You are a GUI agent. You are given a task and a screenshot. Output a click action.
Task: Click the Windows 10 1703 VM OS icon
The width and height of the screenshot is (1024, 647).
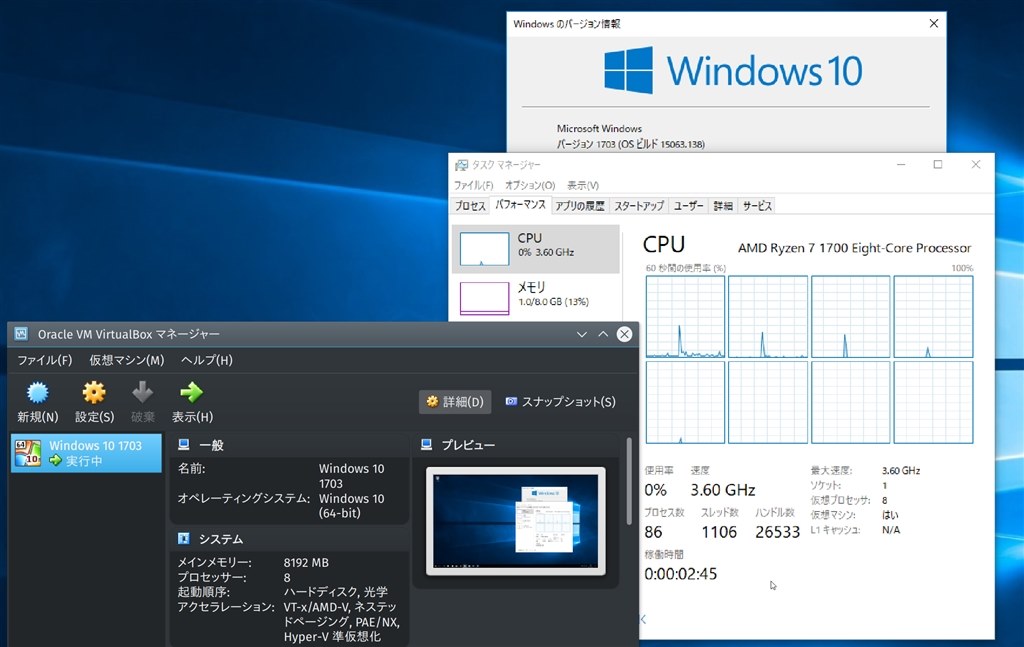(x=28, y=453)
